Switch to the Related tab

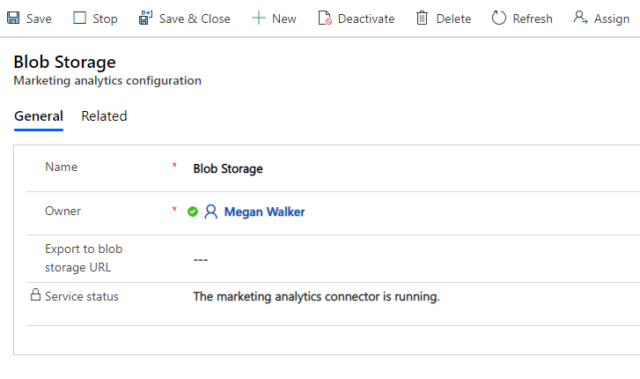click(104, 116)
